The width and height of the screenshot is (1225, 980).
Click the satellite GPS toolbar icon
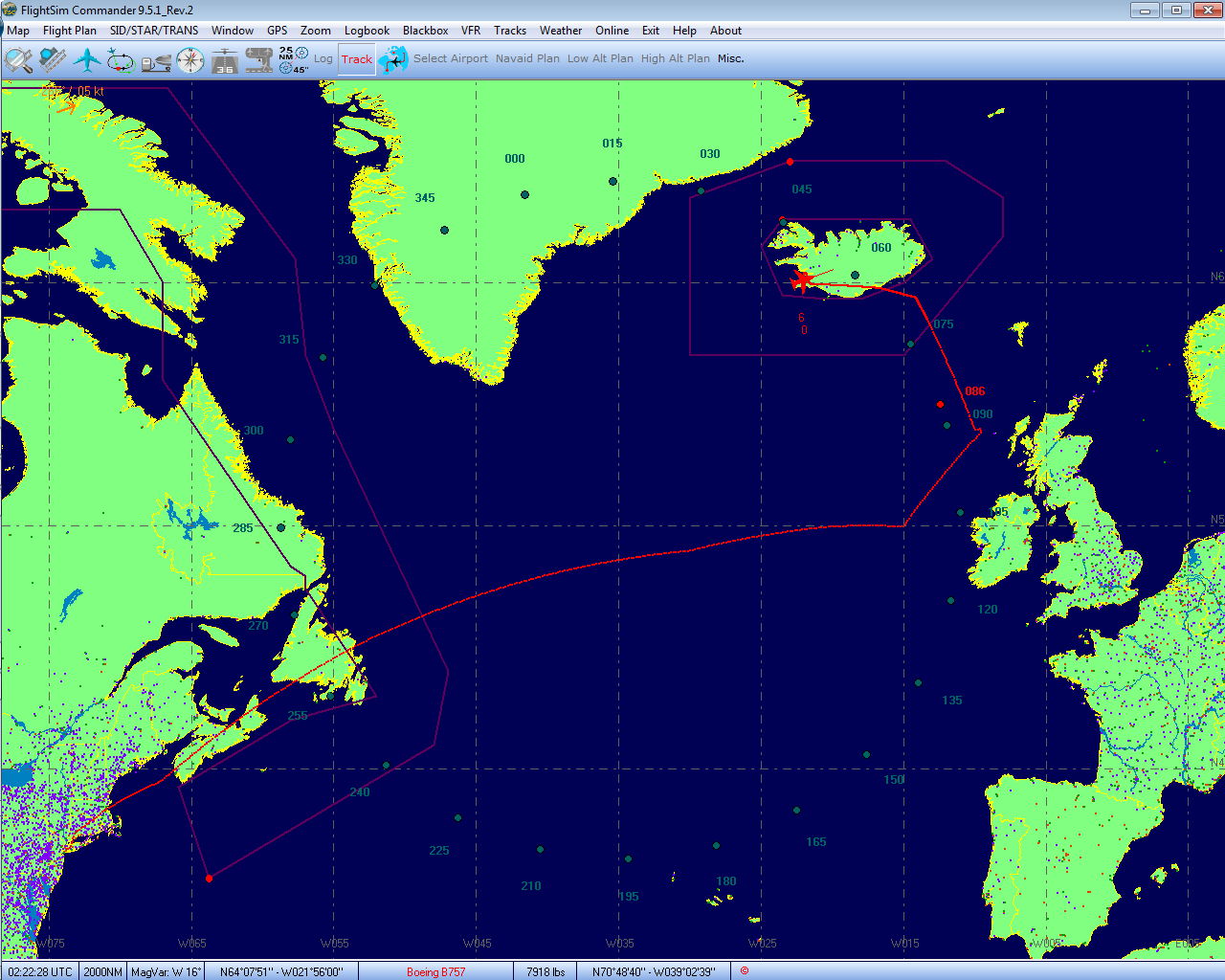[53, 59]
